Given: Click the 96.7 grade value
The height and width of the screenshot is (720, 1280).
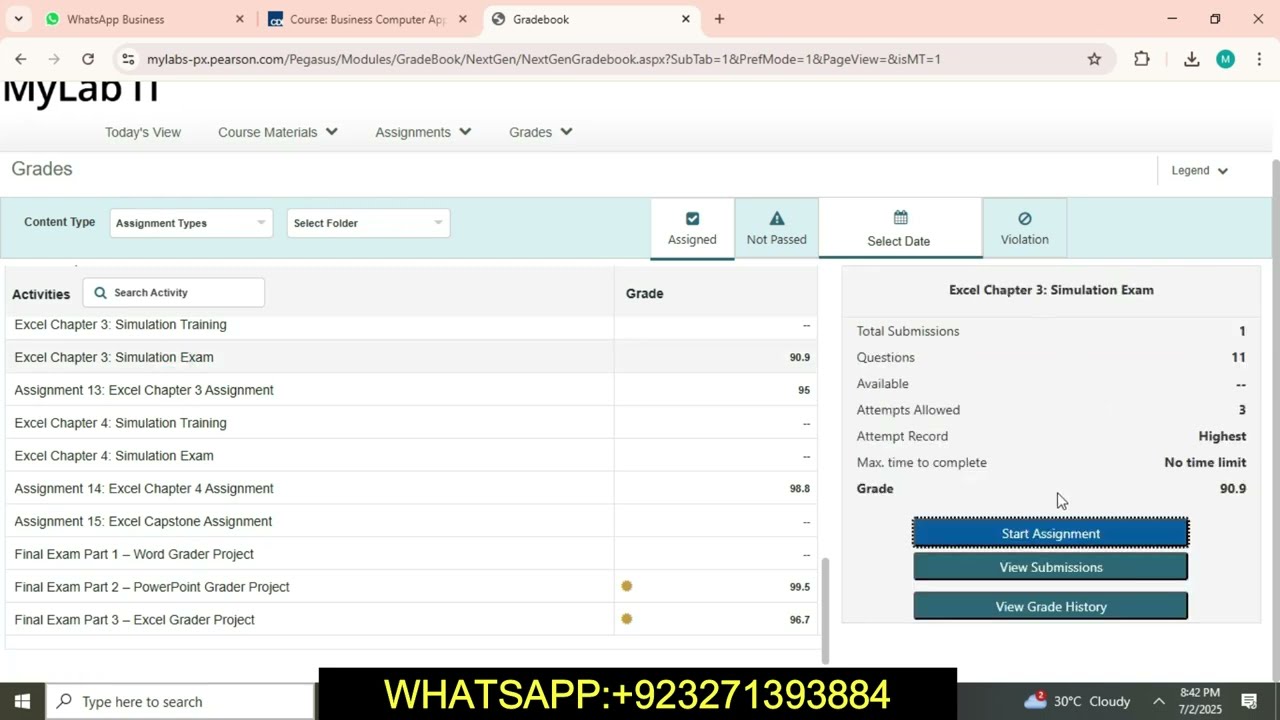Looking at the screenshot, I should tap(800, 620).
